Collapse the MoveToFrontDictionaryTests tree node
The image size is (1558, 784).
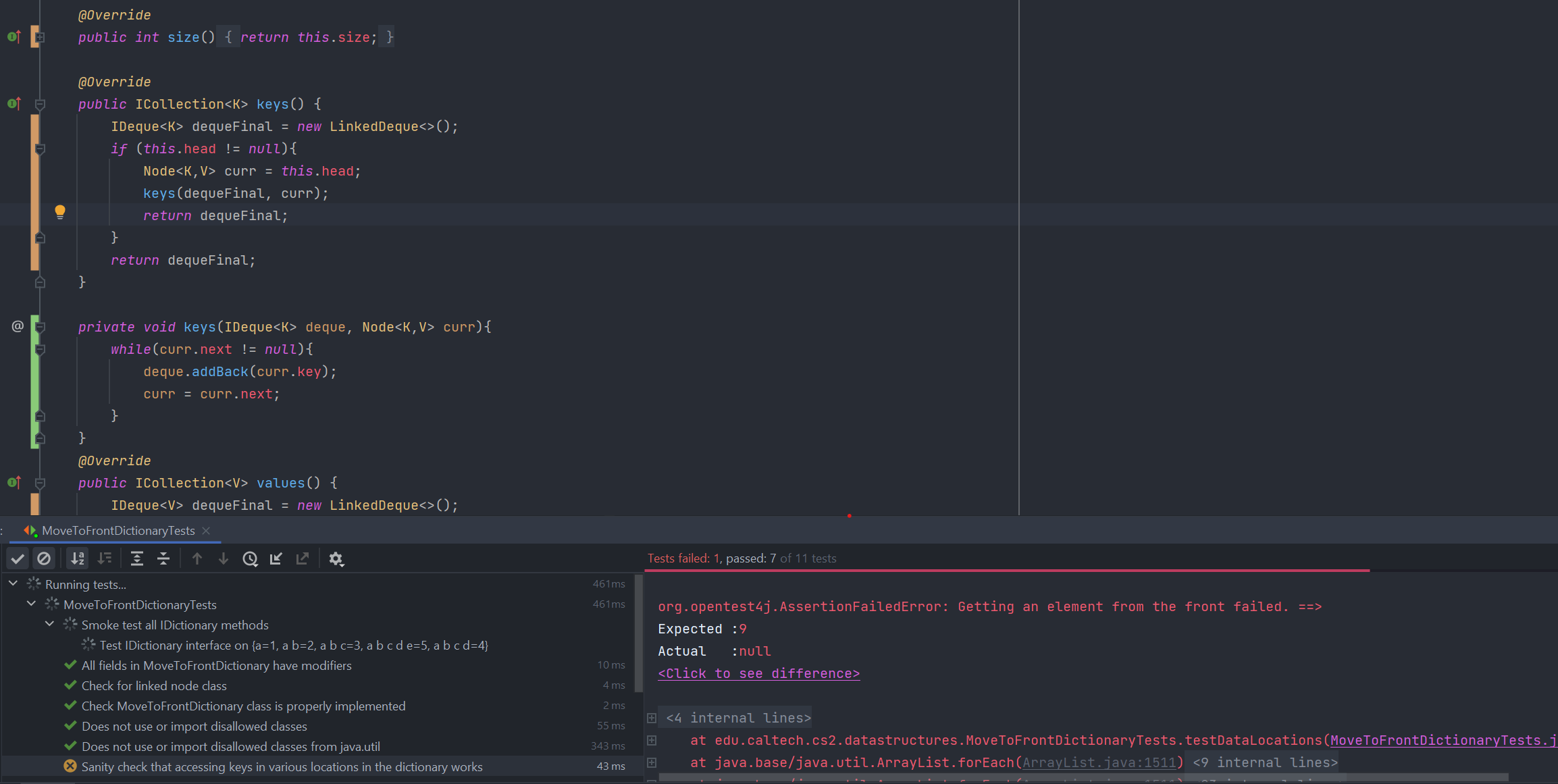(31, 604)
